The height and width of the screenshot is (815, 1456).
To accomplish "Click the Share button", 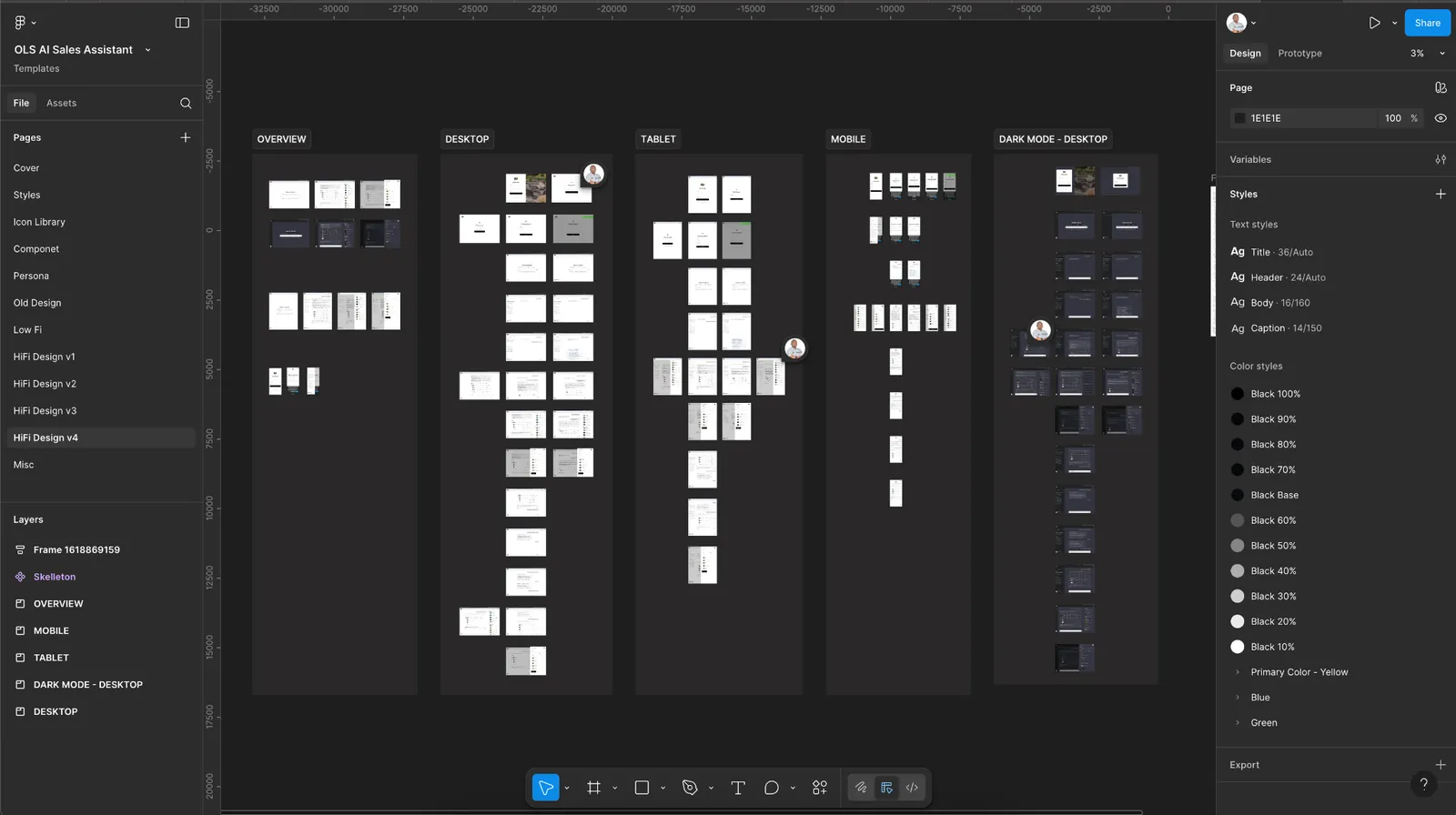I will 1427,23.
